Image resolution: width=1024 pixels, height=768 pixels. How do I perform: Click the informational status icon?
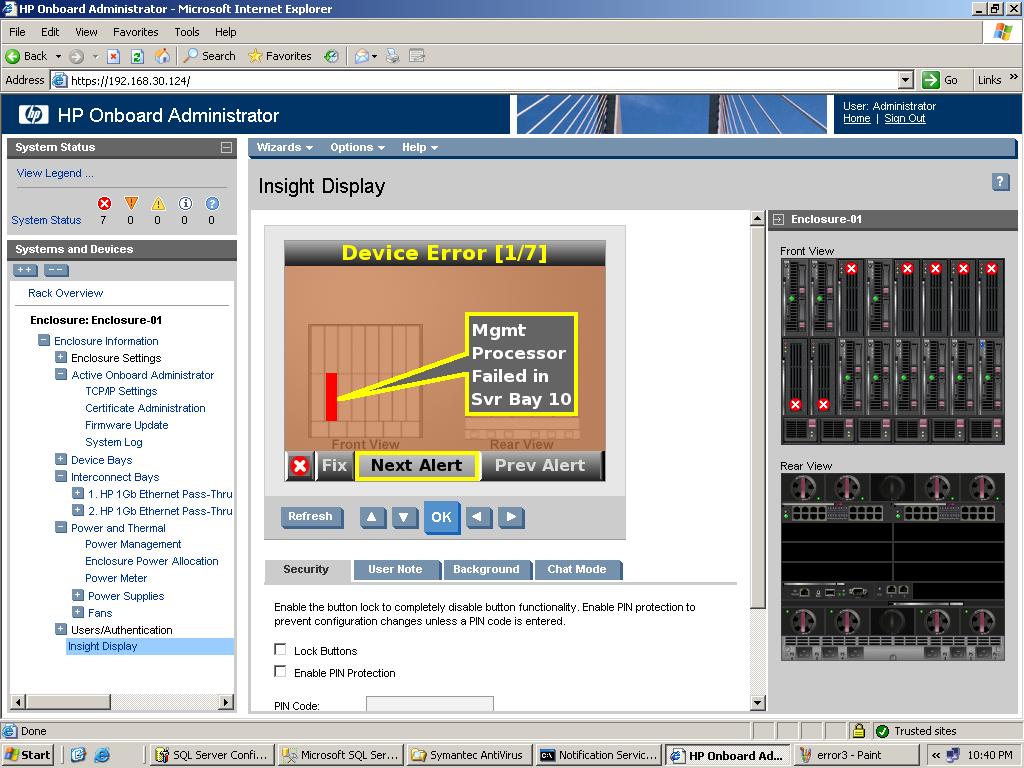point(185,204)
